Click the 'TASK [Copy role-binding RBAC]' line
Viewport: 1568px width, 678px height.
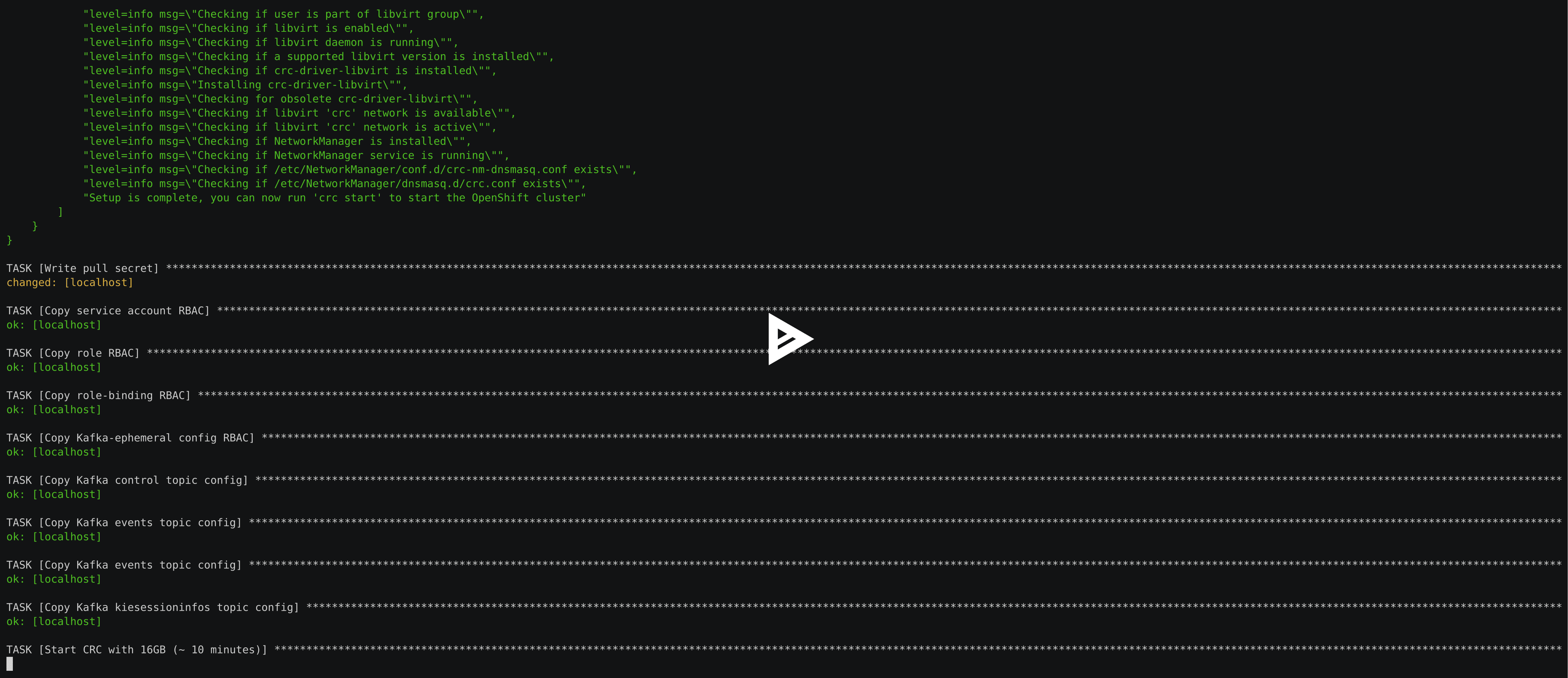[x=784, y=396]
